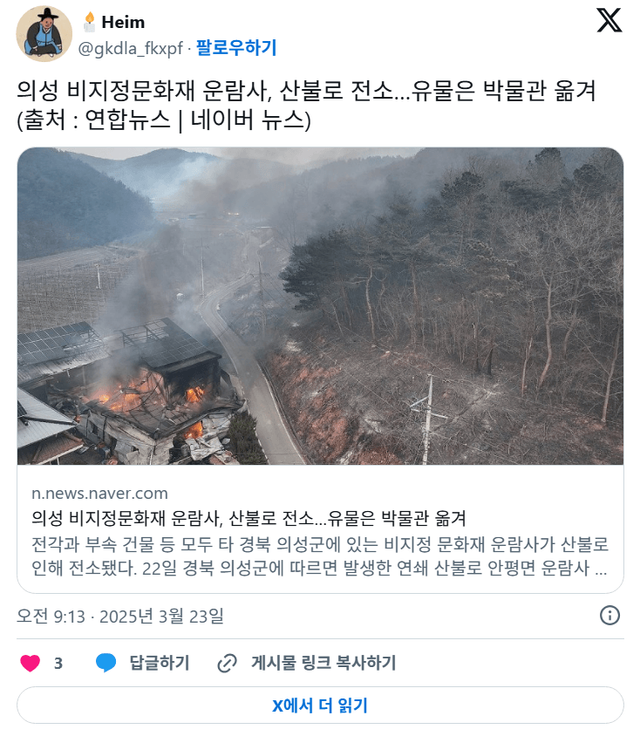The height and width of the screenshot is (730, 640).
Task: Open the info circle icon
Action: (x=610, y=615)
